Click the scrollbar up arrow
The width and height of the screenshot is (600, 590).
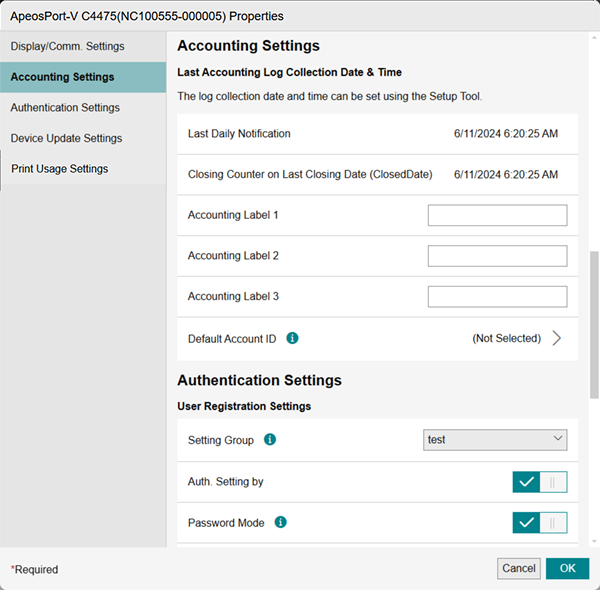(594, 37)
